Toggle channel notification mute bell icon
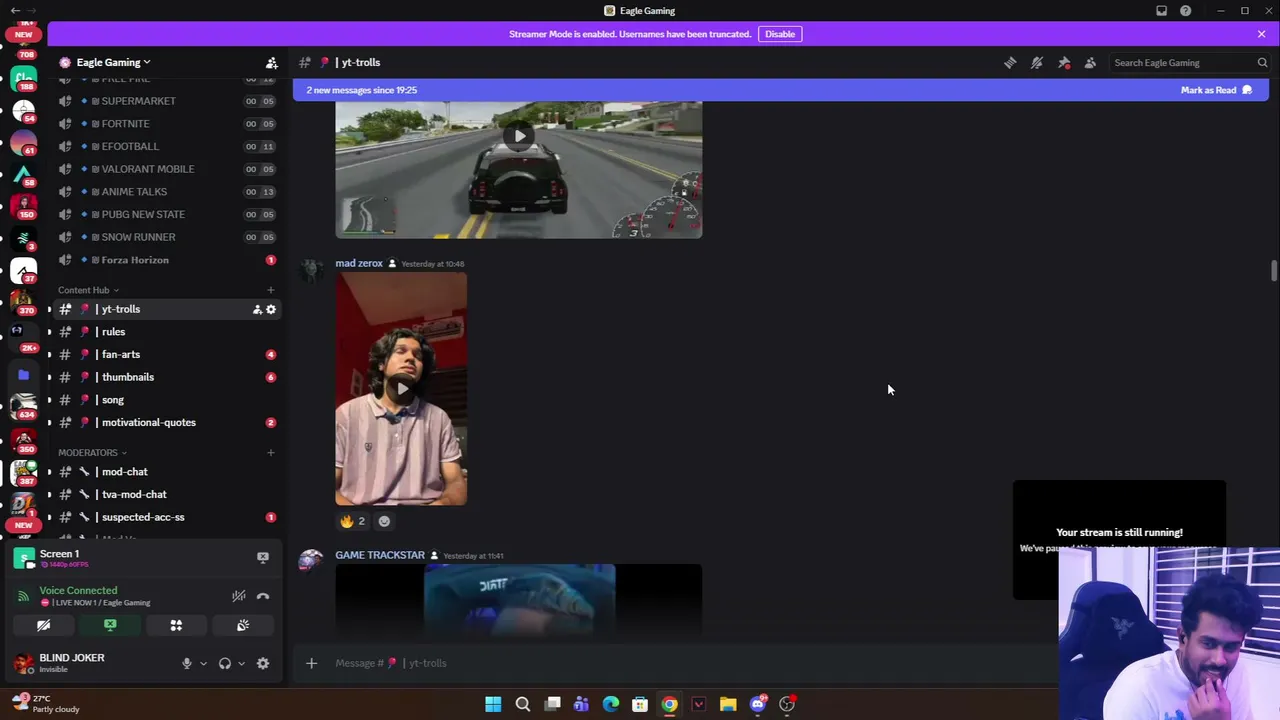 (x=1037, y=62)
